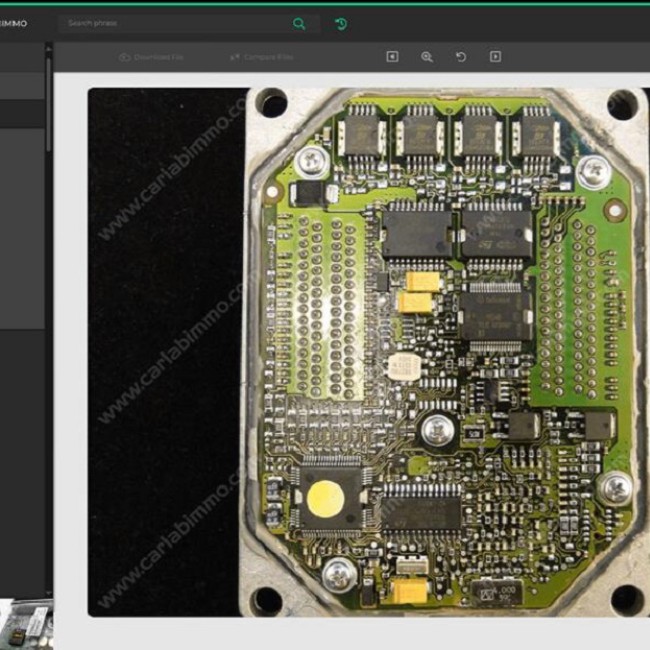650x650 pixels.
Task: Select the dark highlighted row in left sidebar
Action: pos(22,114)
